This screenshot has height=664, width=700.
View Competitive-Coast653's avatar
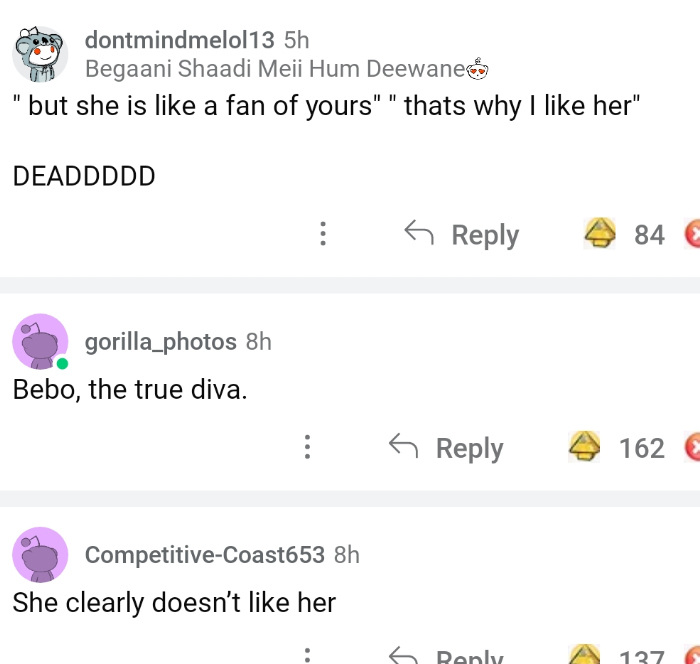click(40, 555)
